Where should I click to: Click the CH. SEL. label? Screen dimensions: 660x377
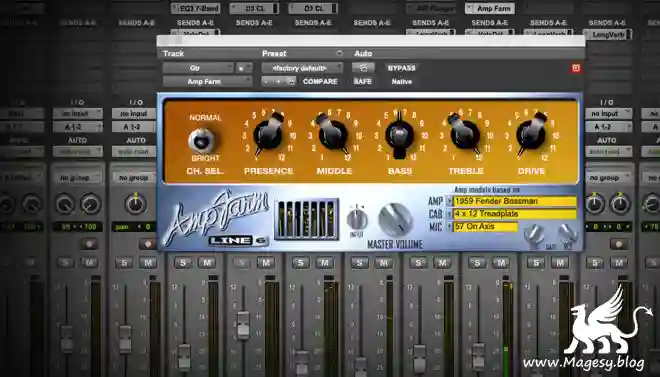[205, 171]
